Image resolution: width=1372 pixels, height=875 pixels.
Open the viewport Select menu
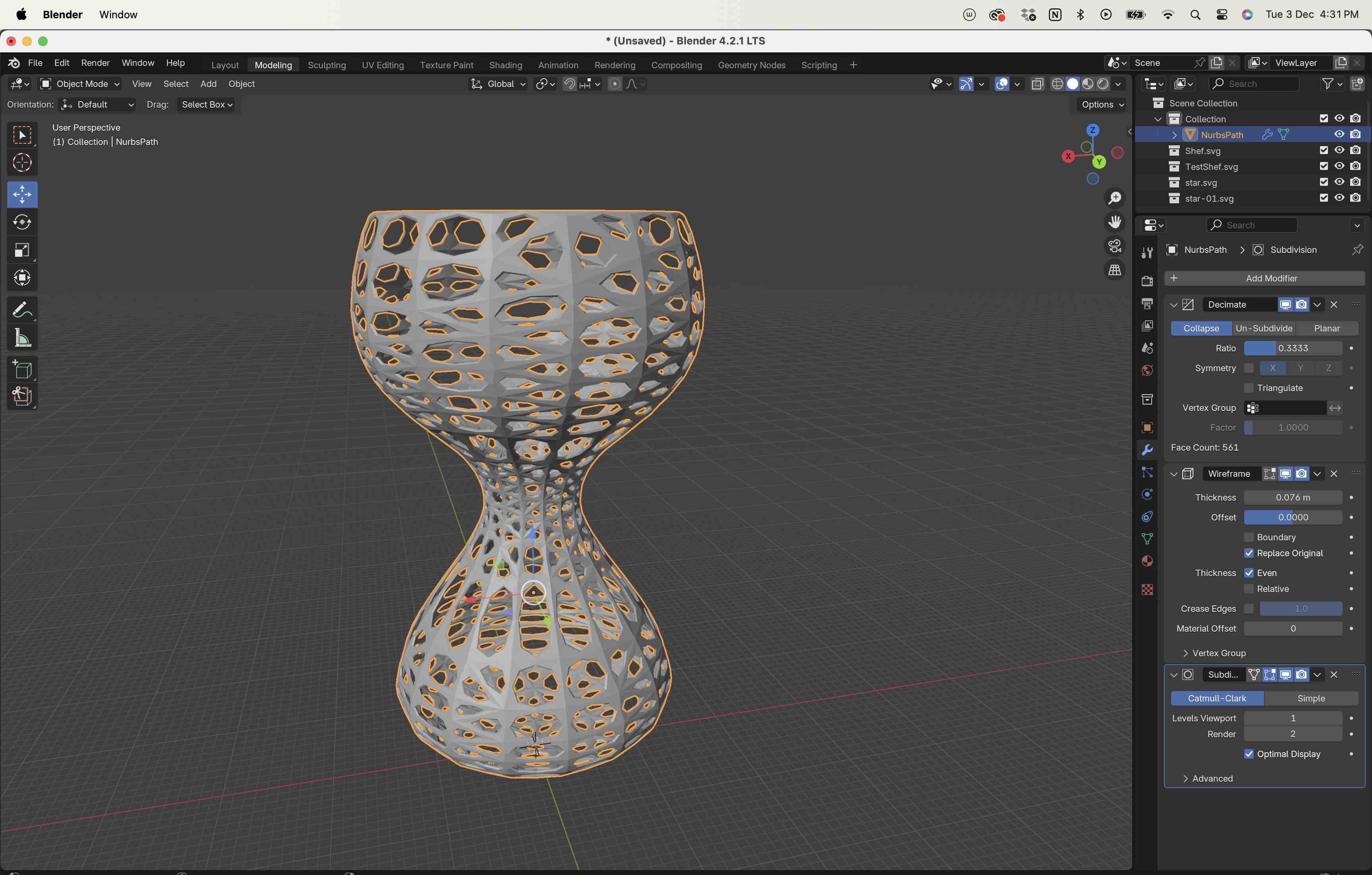click(x=175, y=84)
